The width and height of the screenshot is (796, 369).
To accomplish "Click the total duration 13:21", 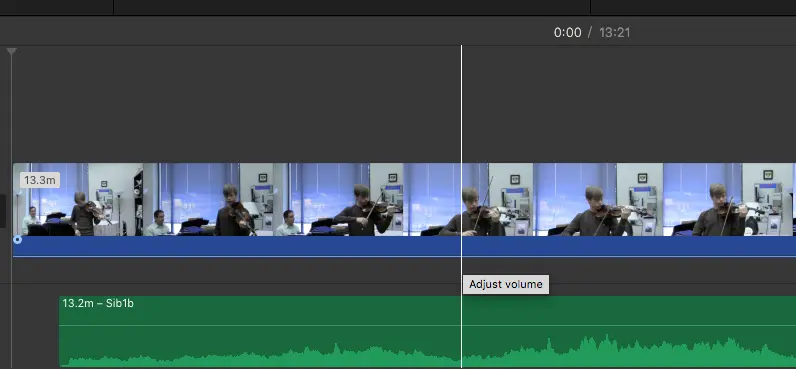I will click(614, 32).
